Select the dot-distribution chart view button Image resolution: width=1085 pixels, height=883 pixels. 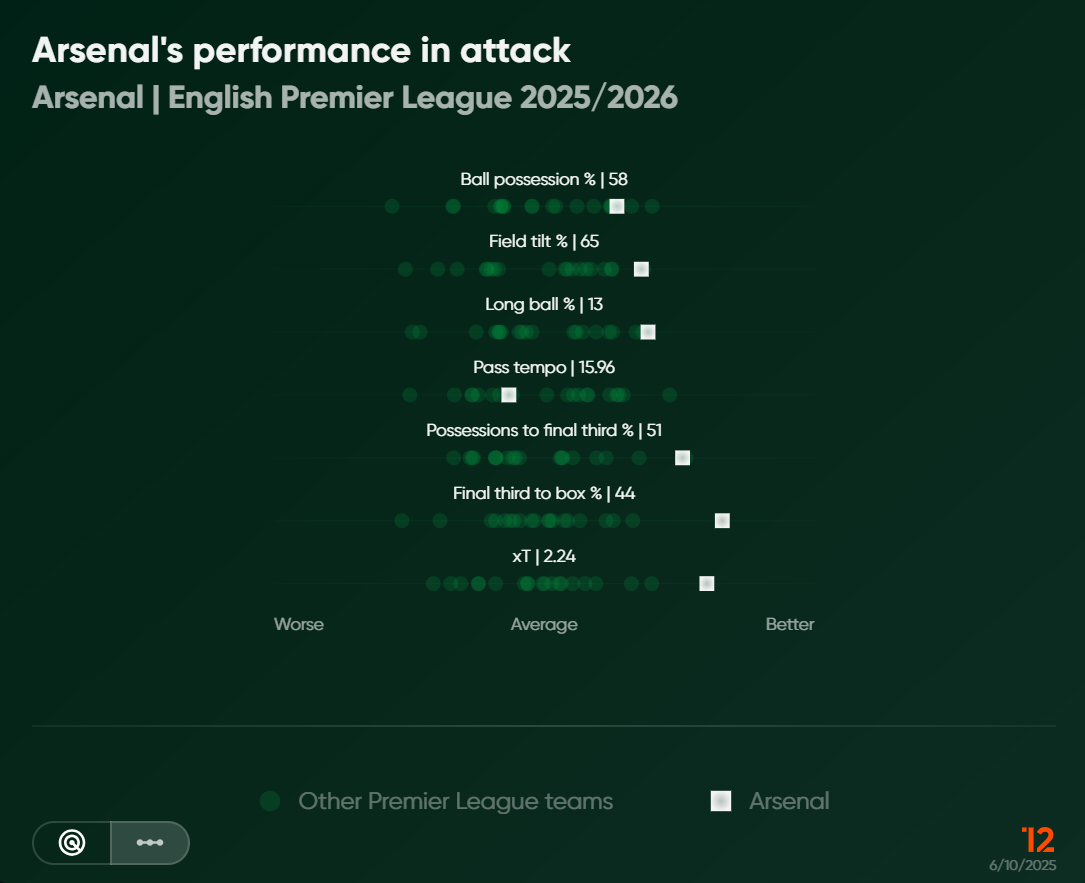(x=150, y=843)
